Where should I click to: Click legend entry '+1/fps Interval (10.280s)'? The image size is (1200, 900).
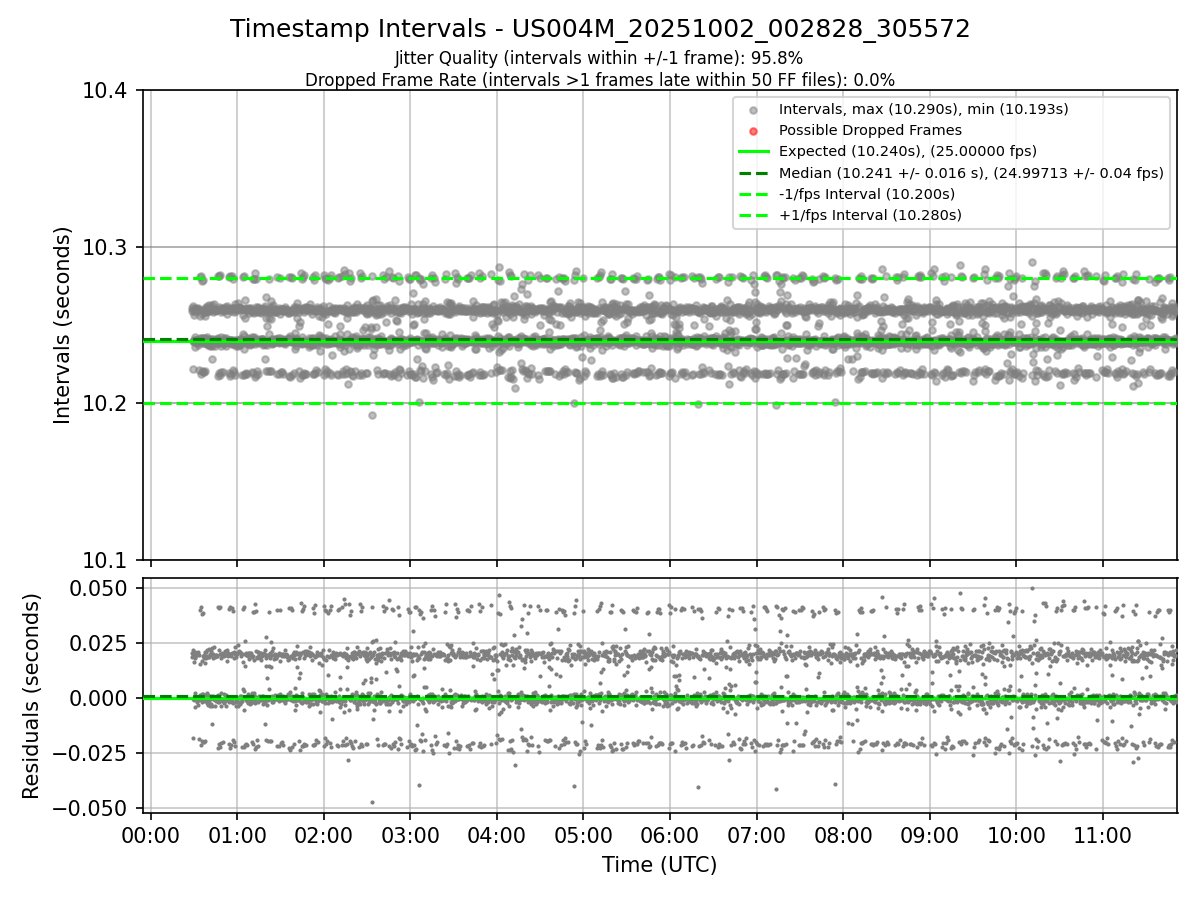(x=870, y=215)
